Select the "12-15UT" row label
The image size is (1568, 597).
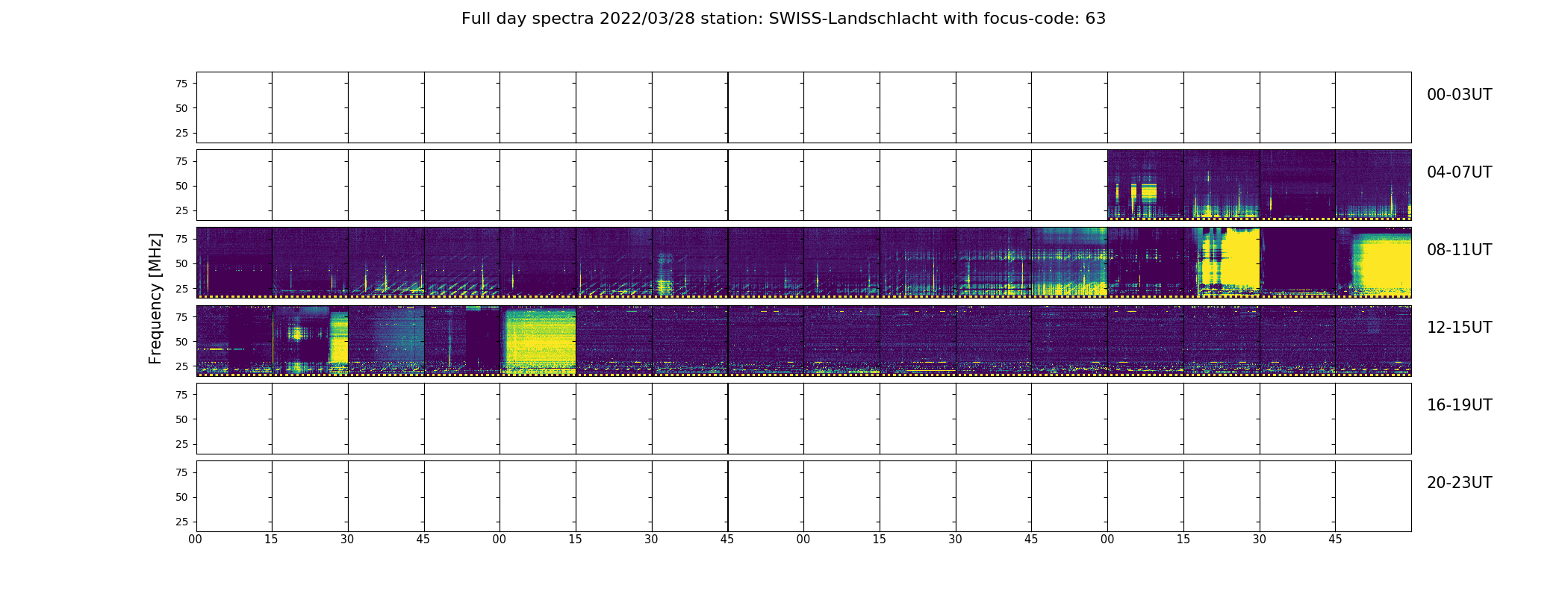(1459, 328)
